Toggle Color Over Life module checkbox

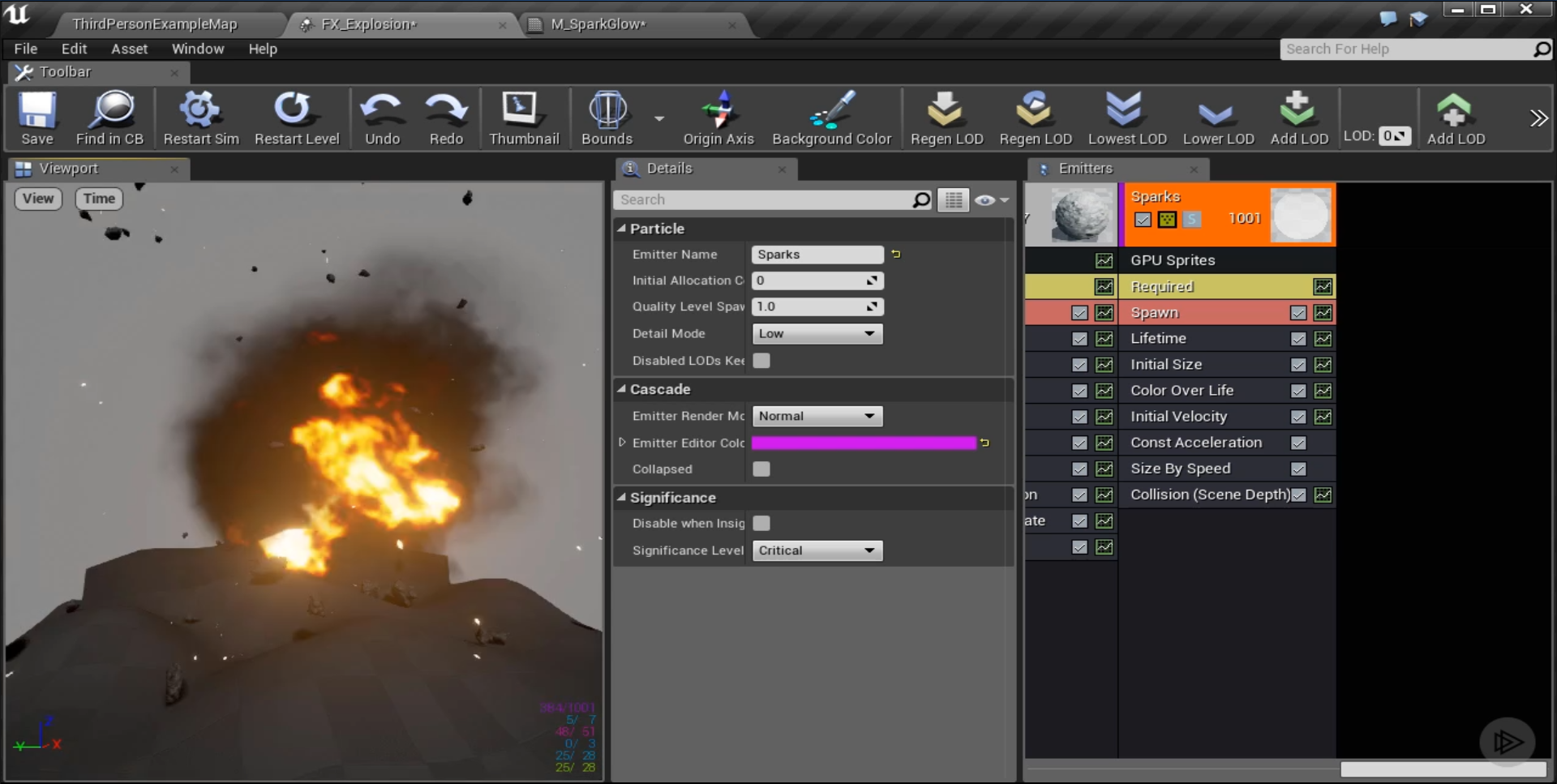(1298, 391)
